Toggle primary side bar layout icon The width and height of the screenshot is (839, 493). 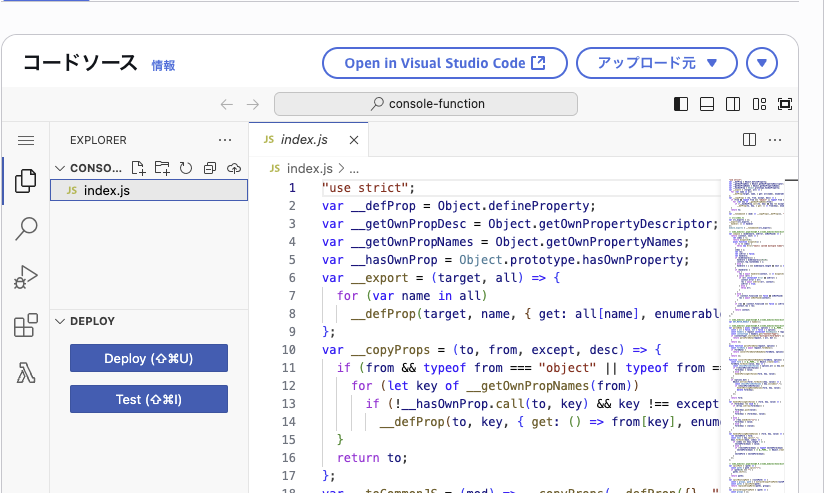coord(681,104)
